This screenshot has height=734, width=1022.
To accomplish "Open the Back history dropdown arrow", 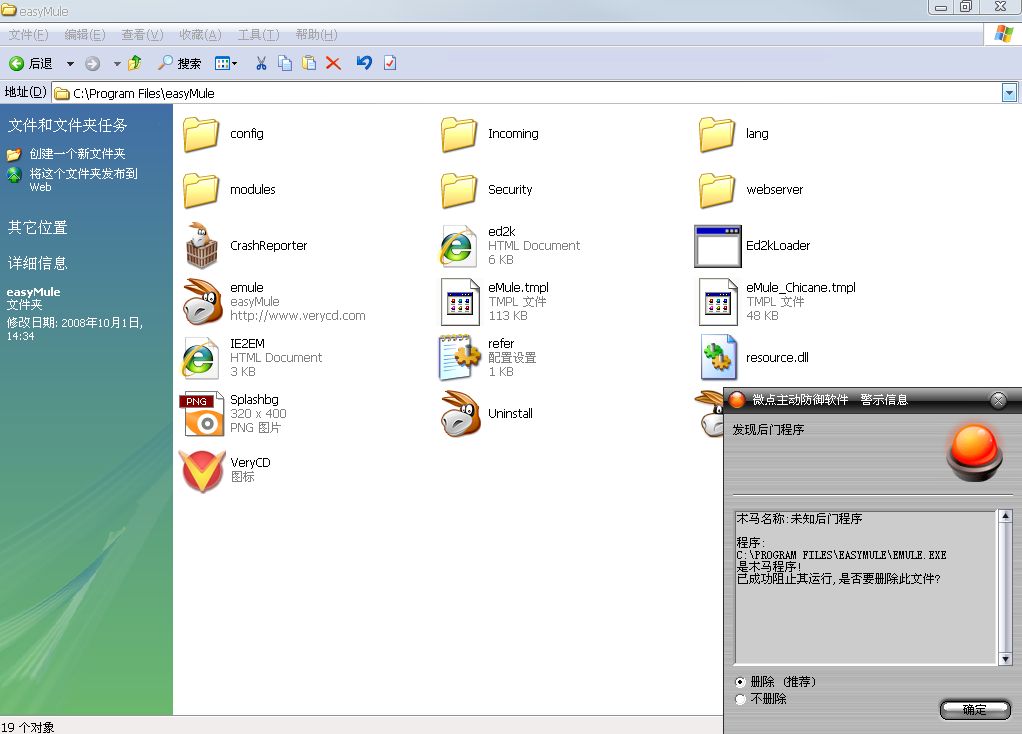I will (70, 64).
